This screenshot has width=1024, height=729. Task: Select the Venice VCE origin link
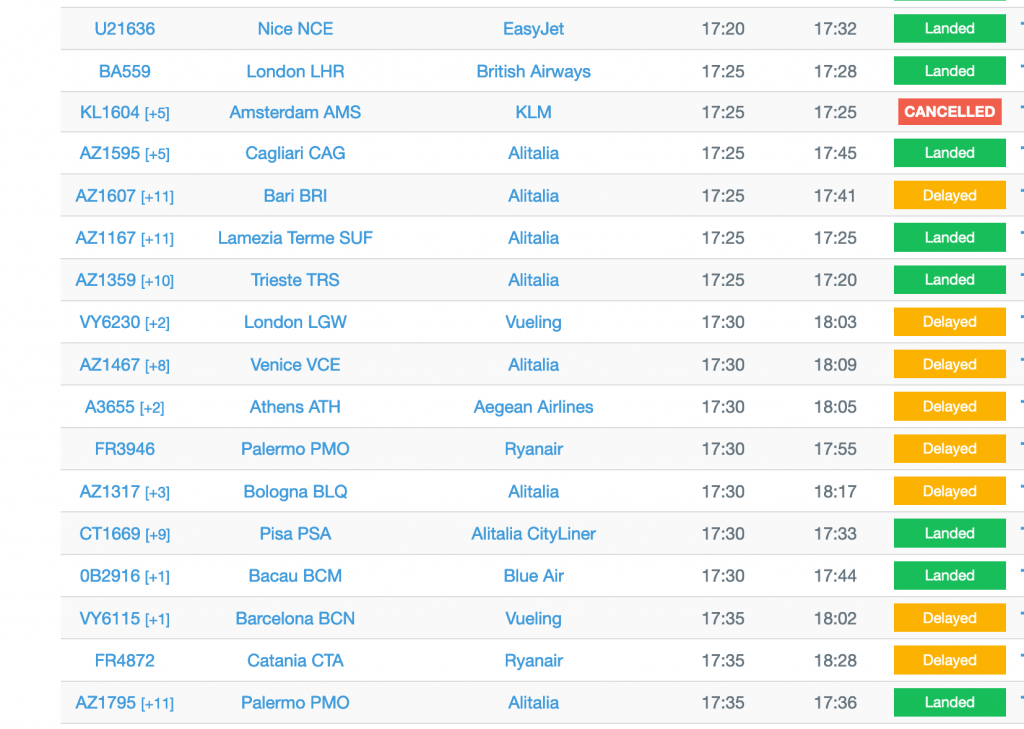pyautogui.click(x=295, y=364)
